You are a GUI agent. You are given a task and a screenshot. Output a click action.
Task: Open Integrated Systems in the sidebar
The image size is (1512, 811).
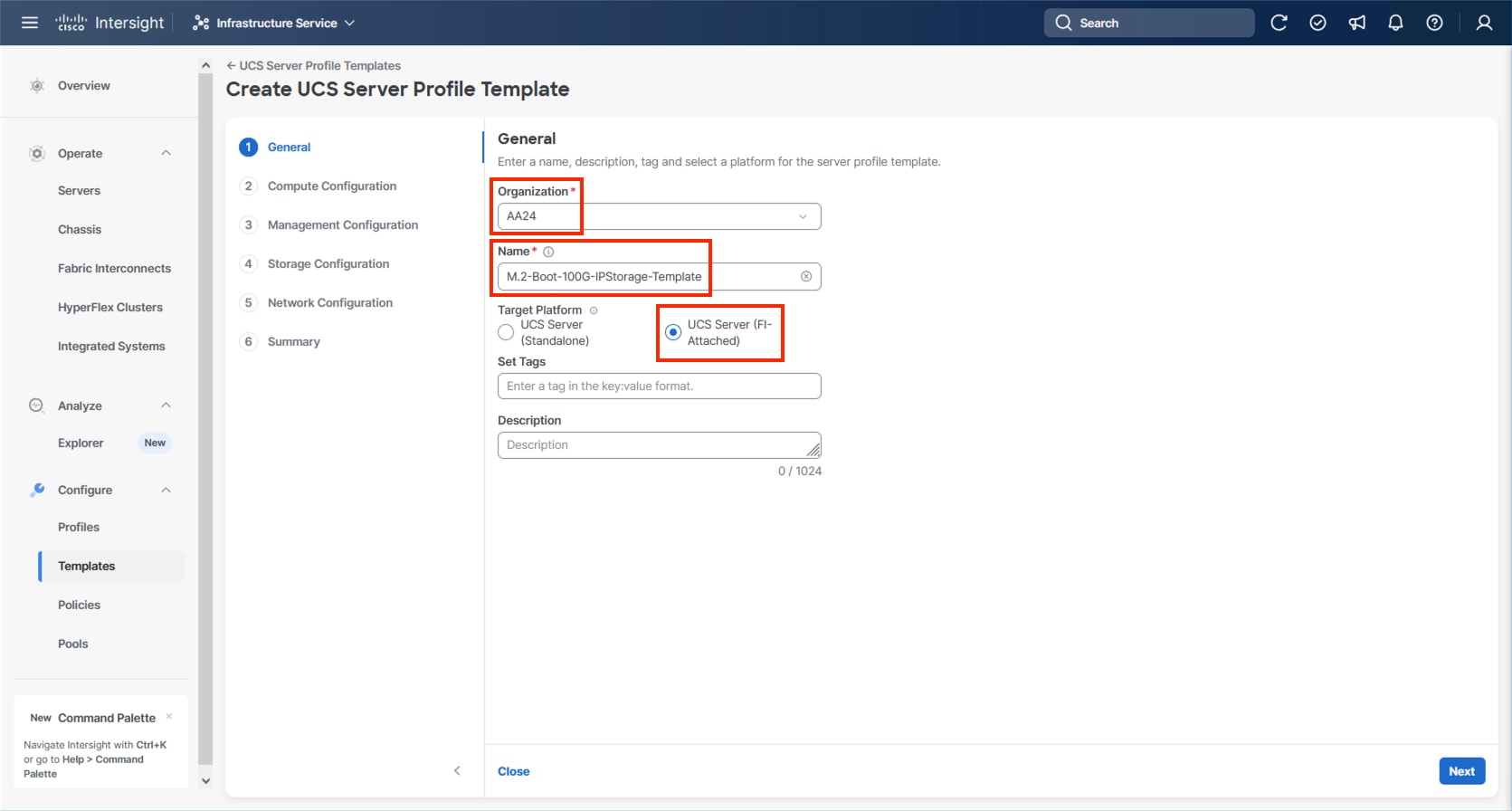111,347
